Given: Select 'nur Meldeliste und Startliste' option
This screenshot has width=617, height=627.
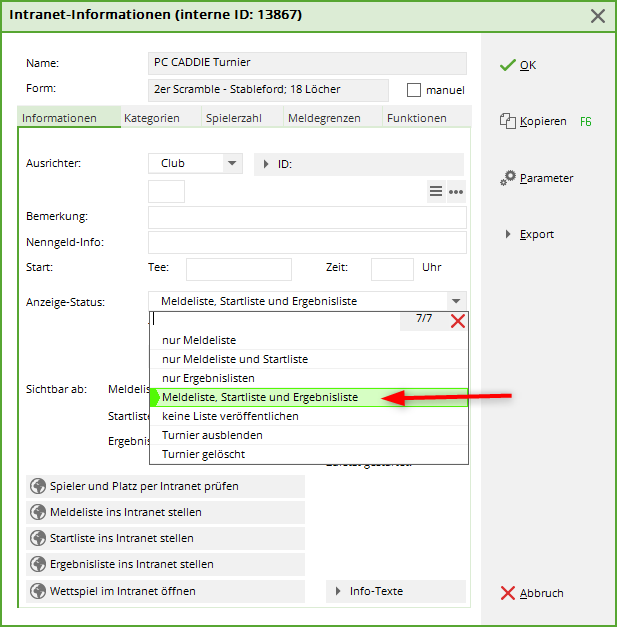Looking at the screenshot, I should pyautogui.click(x=309, y=359).
